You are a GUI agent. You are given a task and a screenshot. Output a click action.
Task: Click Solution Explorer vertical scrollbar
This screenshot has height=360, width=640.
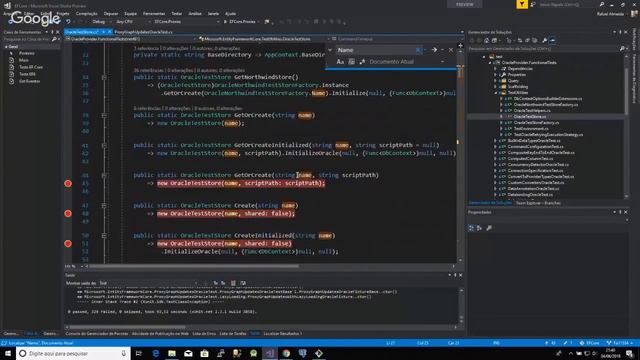627,91
